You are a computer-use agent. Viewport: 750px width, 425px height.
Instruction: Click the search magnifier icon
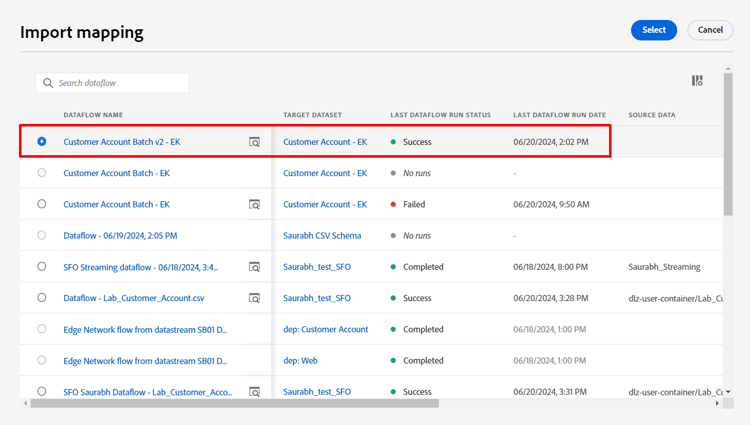[48, 83]
